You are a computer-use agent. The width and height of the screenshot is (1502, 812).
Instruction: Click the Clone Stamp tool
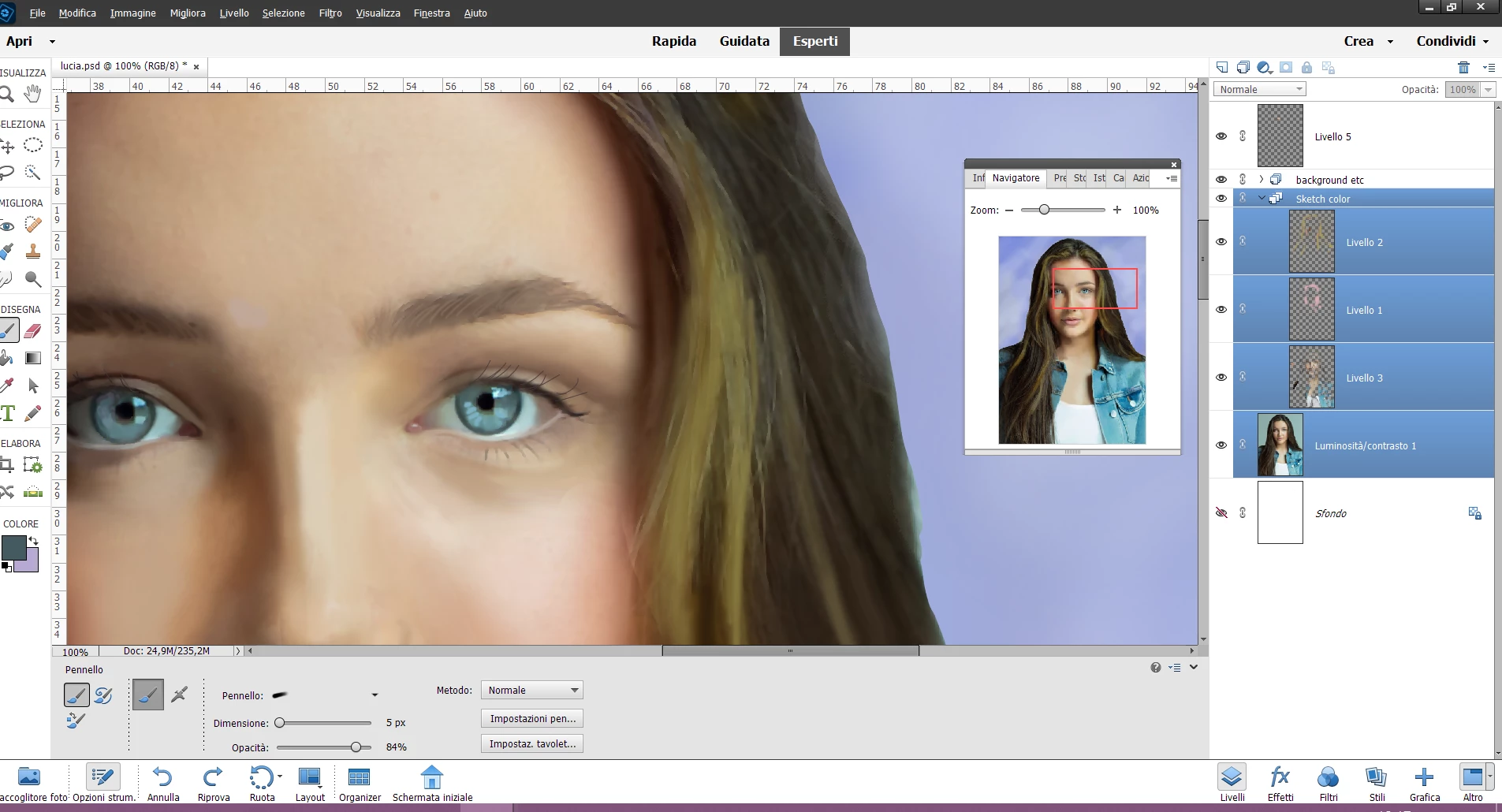[32, 252]
